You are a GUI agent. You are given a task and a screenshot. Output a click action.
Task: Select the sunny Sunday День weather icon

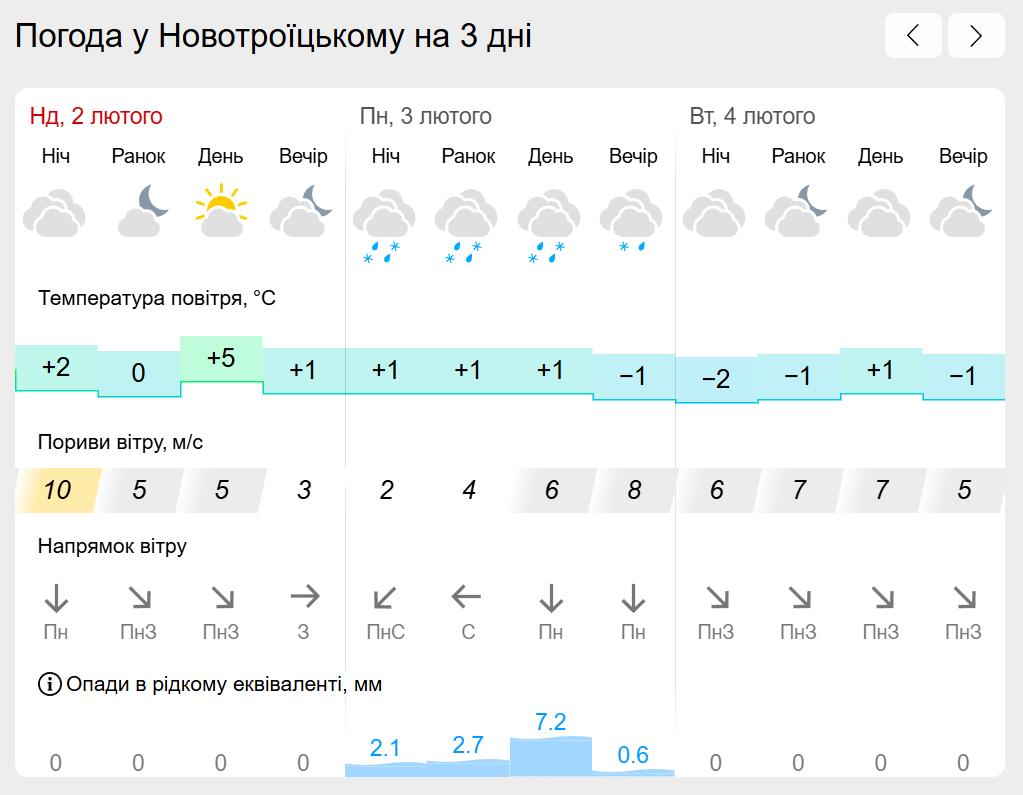pyautogui.click(x=221, y=210)
